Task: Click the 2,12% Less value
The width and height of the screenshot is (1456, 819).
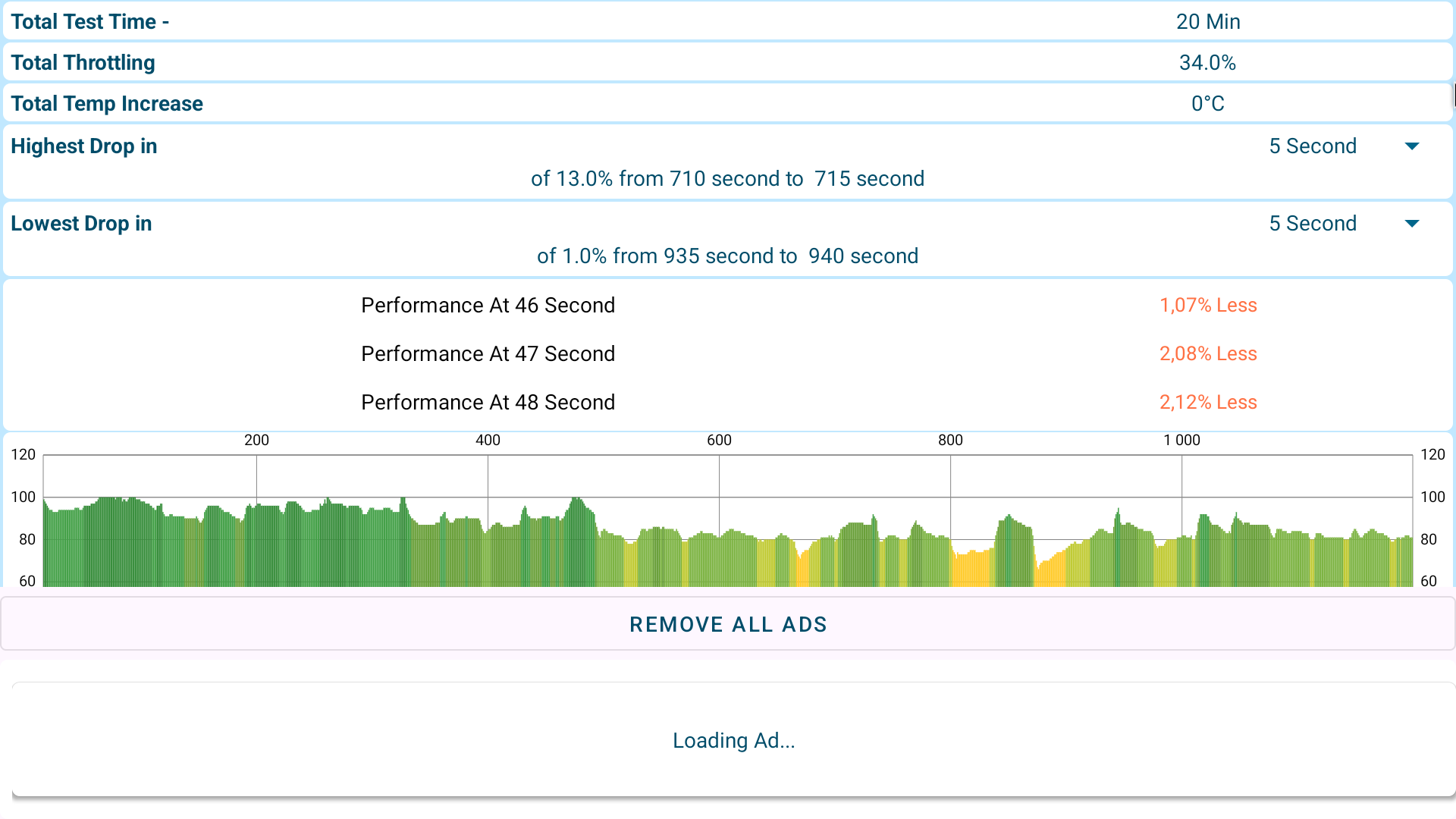Action: 1207,403
